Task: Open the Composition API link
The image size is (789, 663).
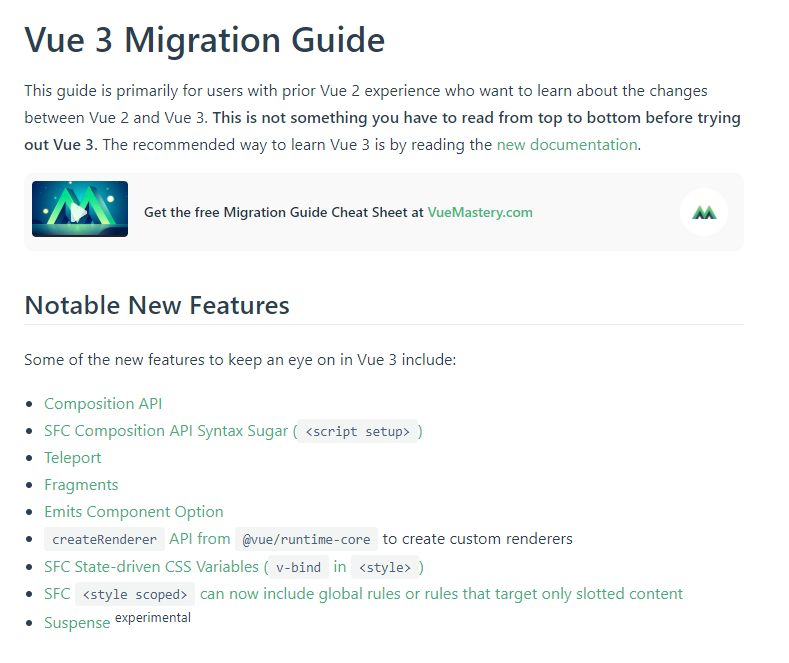Action: 103,404
